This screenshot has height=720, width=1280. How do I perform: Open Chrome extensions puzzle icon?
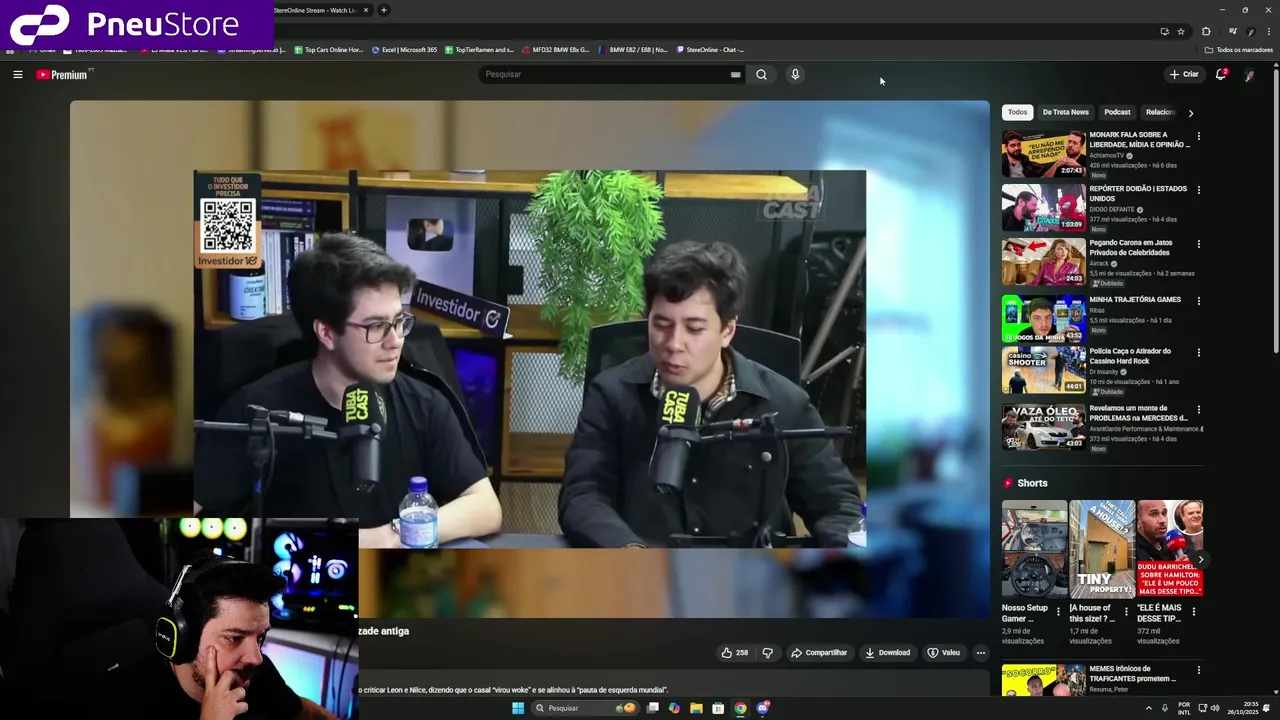click(x=1206, y=31)
